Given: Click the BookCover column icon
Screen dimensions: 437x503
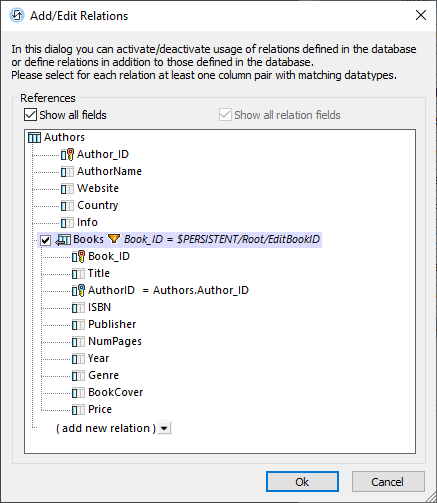Looking at the screenshot, I should [x=78, y=393].
